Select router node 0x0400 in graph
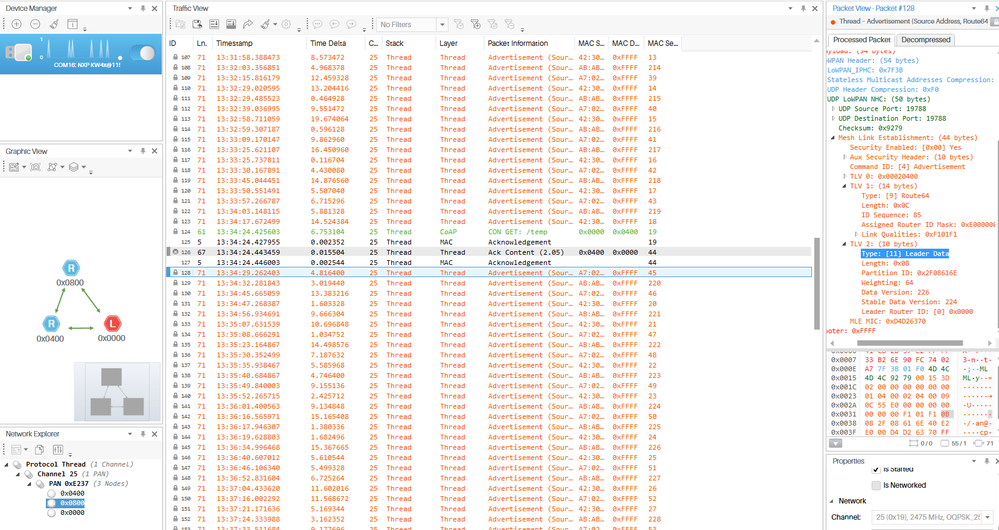Viewport: 999px width, 530px height. point(49,324)
